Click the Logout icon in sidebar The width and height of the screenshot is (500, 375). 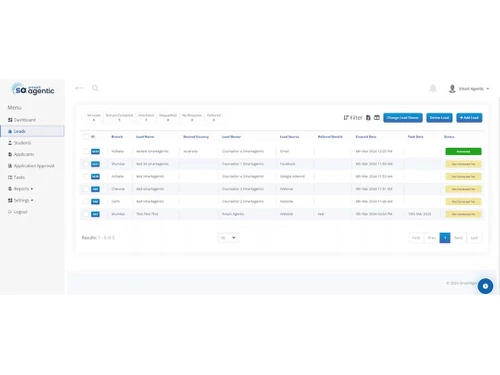click(x=10, y=212)
